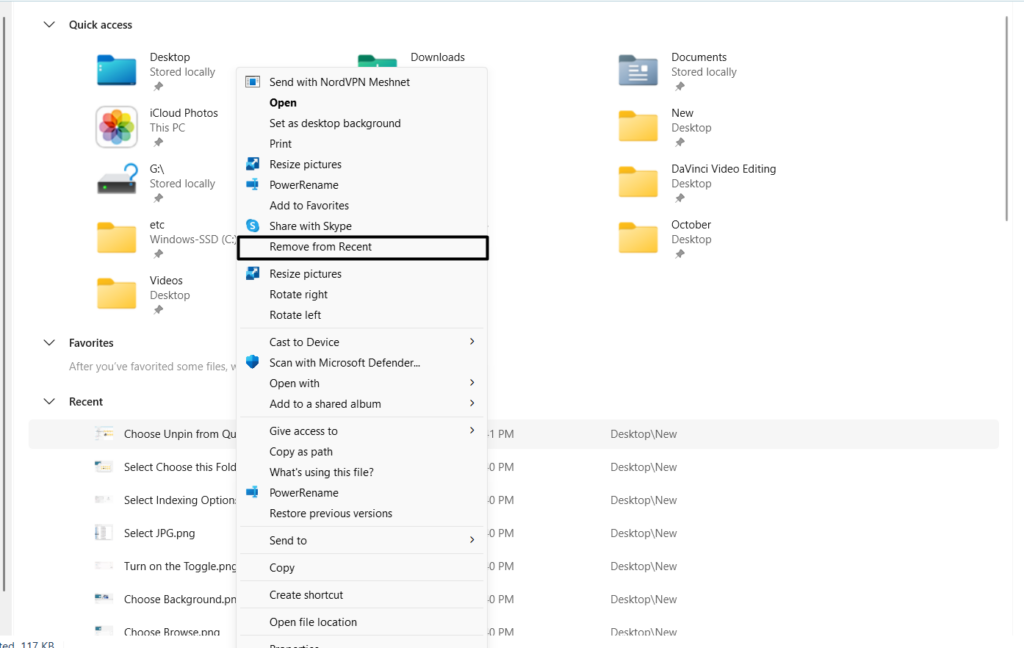Image resolution: width=1024 pixels, height=648 pixels.
Task: Expand the Cast to Device submenu
Action: point(472,342)
